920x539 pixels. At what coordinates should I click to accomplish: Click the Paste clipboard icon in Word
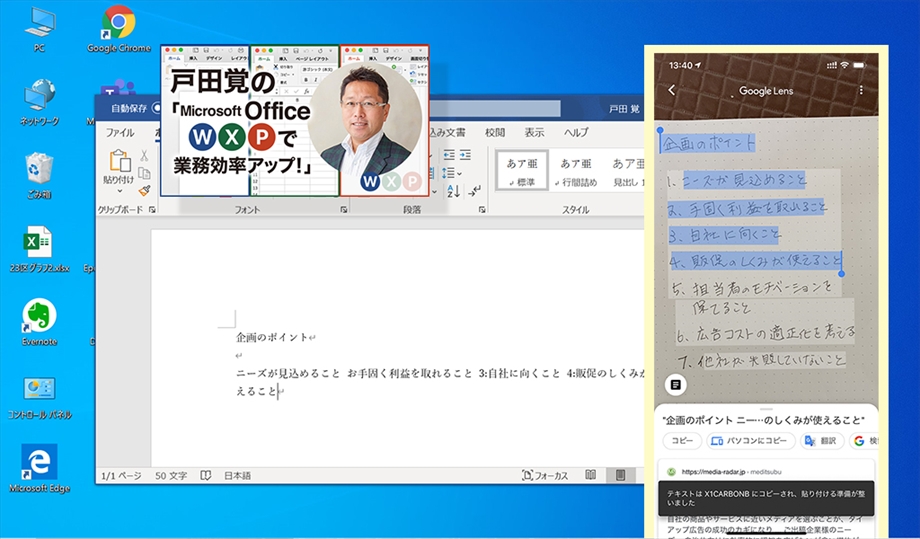point(120,161)
